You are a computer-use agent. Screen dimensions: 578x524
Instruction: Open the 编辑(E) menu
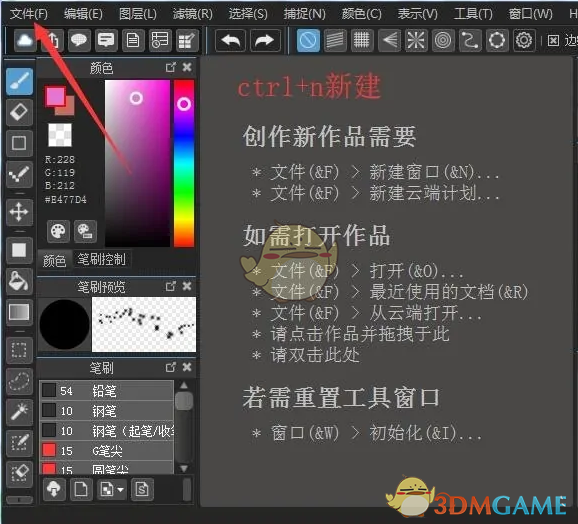pos(83,14)
